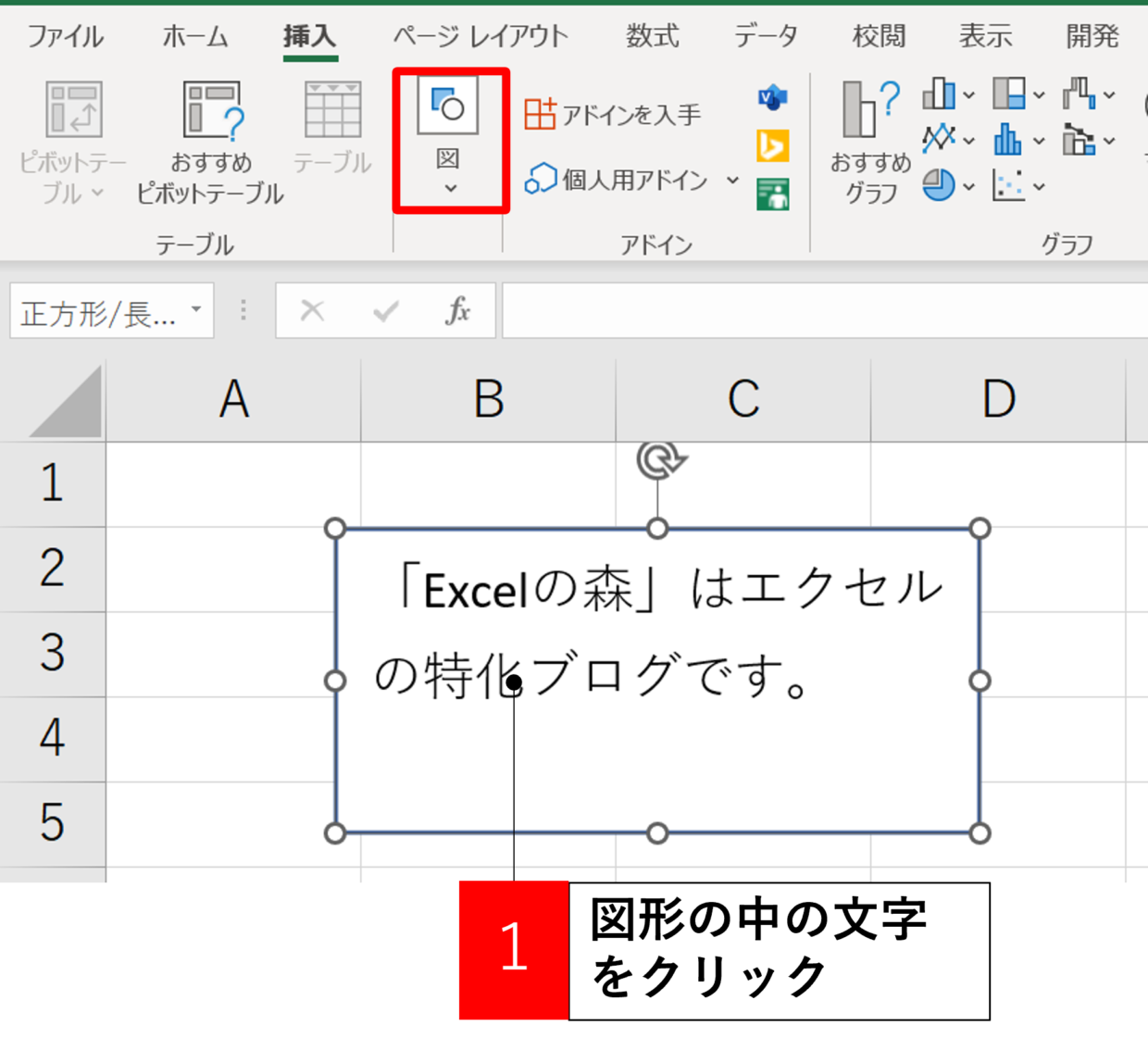Click the Visio Data Visualizer add-in icon
1148x1038 pixels.
[x=772, y=96]
